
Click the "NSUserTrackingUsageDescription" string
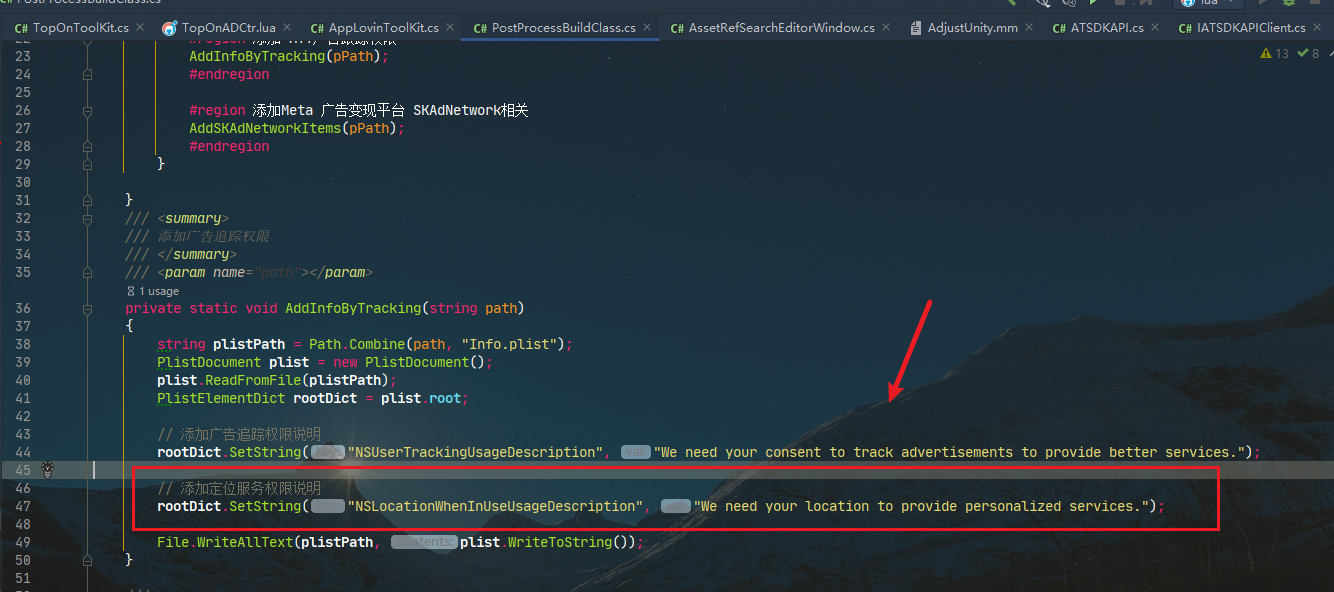[x=475, y=452]
